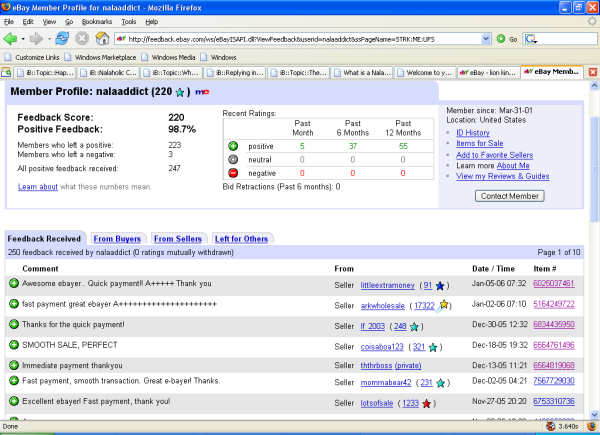Open the Go menu

(69, 22)
